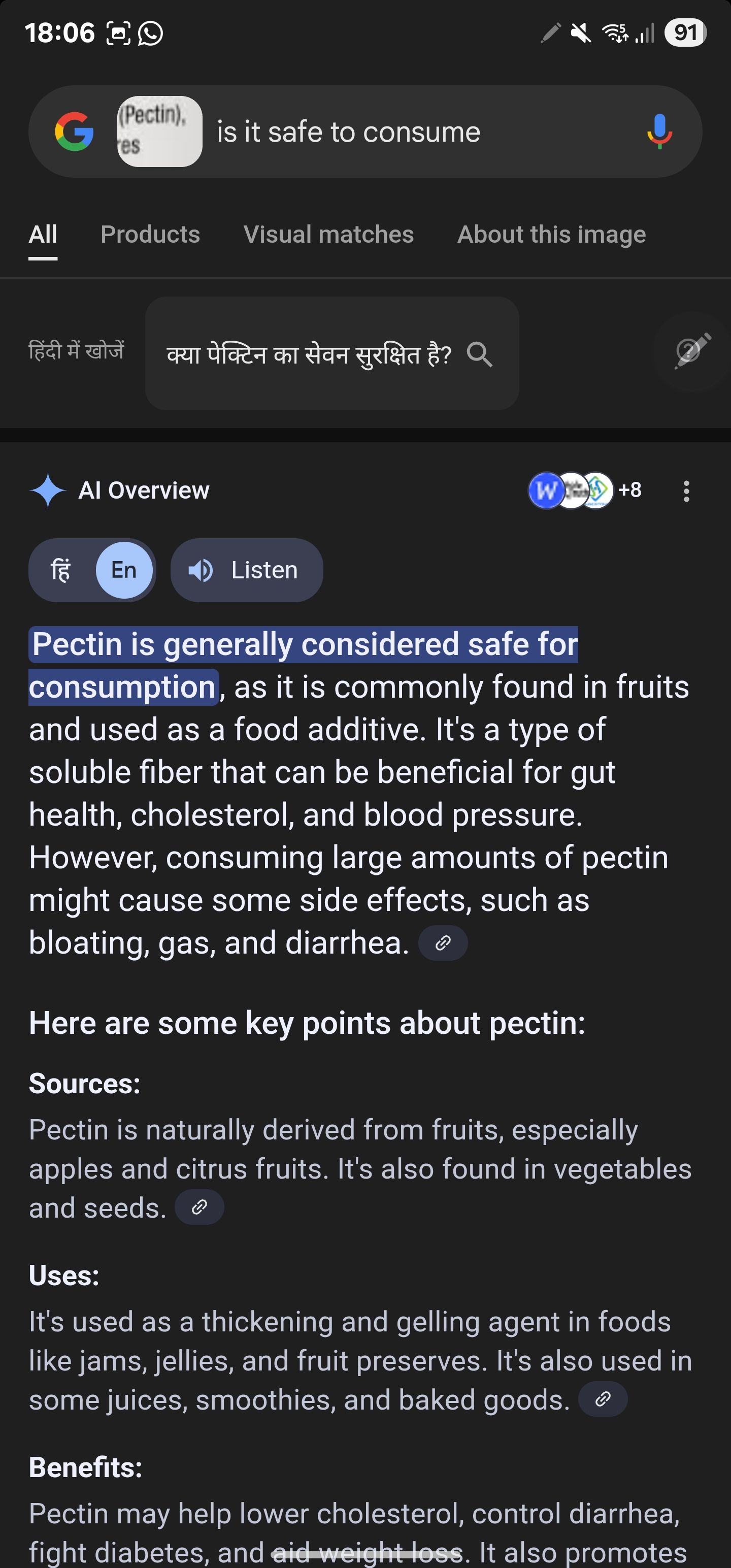Open AI Overview three-dot menu
The height and width of the screenshot is (1568, 731).
click(686, 491)
